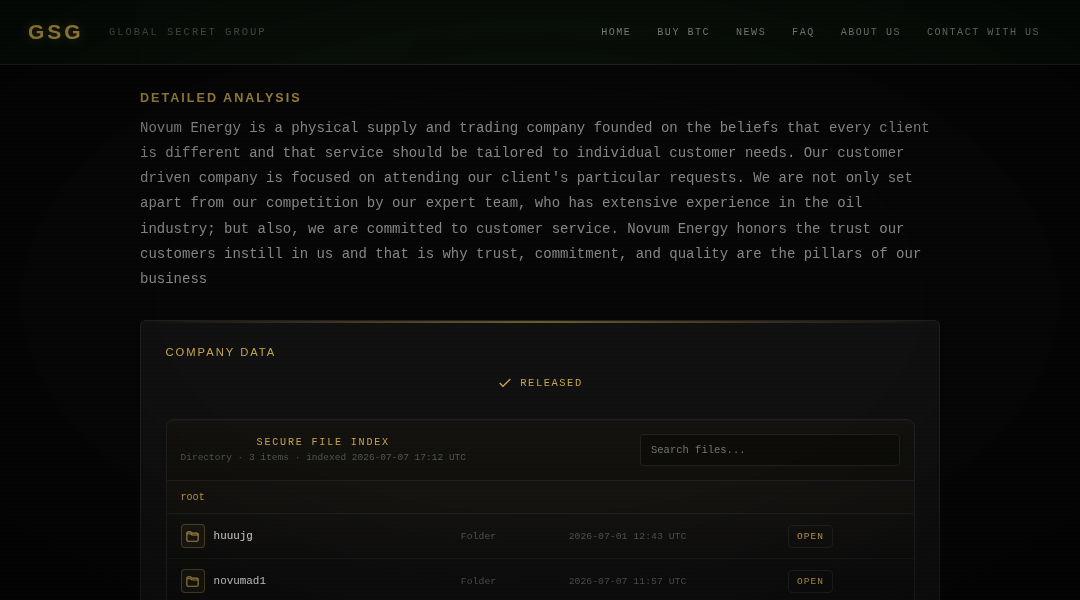Open the News section
Image resolution: width=1080 pixels, height=600 pixels.
[750, 32]
